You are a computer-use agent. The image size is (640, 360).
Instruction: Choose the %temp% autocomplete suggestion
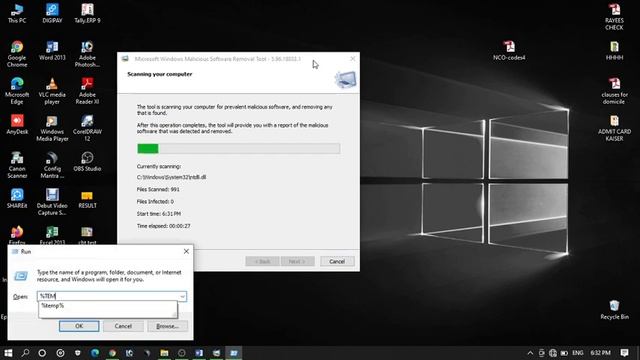[x=108, y=306]
